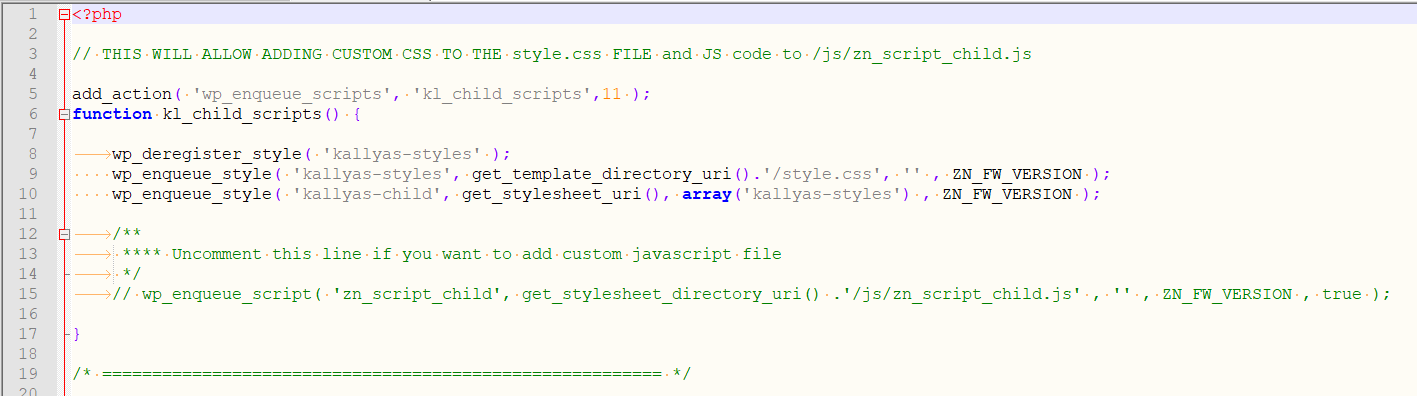Click '/js/zn_script_child.js' at the end of line 3
Screen dimensions: 1417x396
922,54
